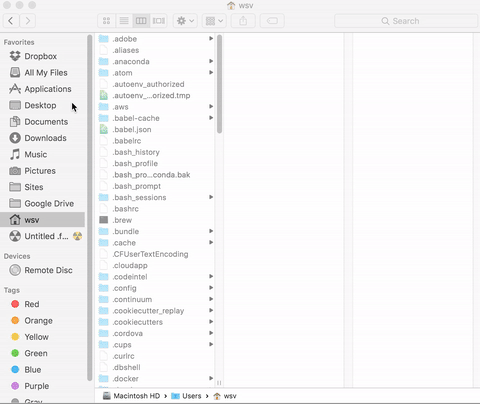Viewport: 480px width, 404px height.
Task: Select the wsv home sidebar item
Action: coord(42,220)
